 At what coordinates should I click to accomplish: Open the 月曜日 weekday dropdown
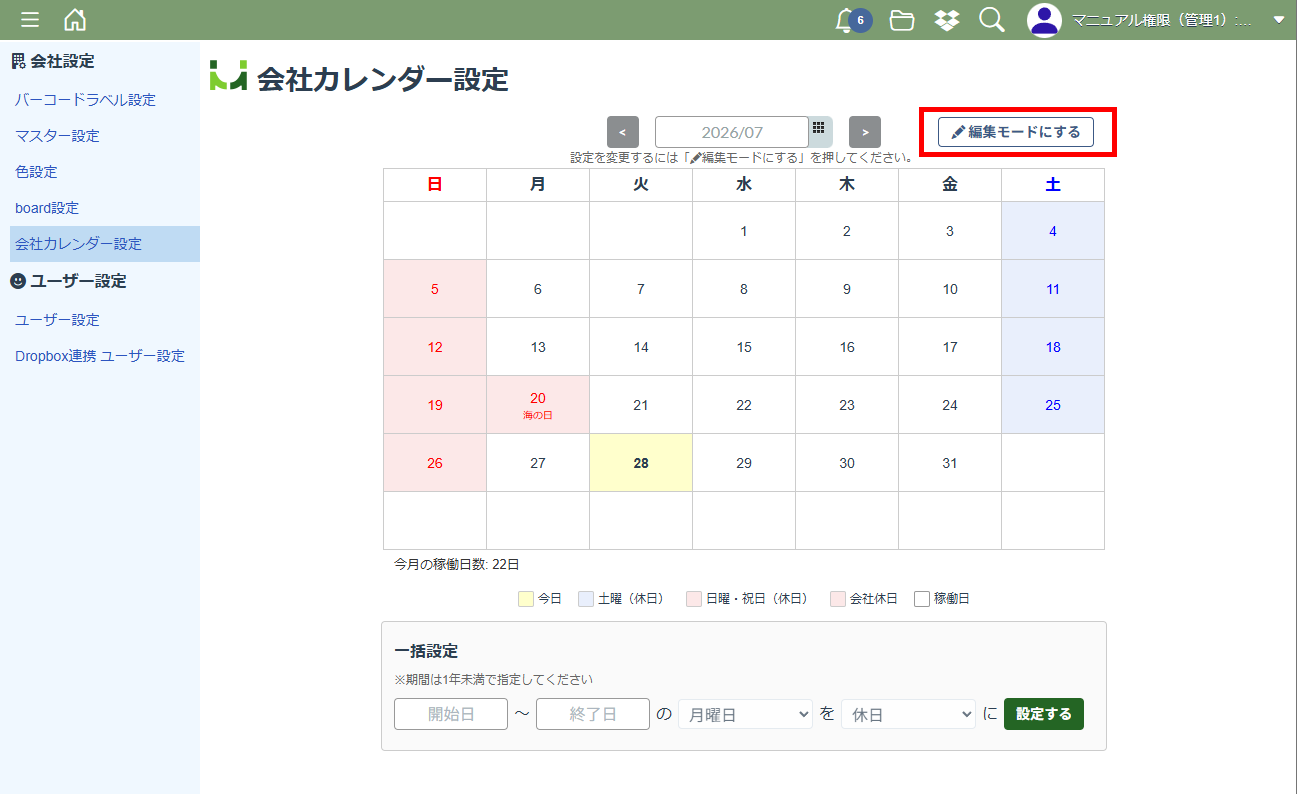(745, 714)
